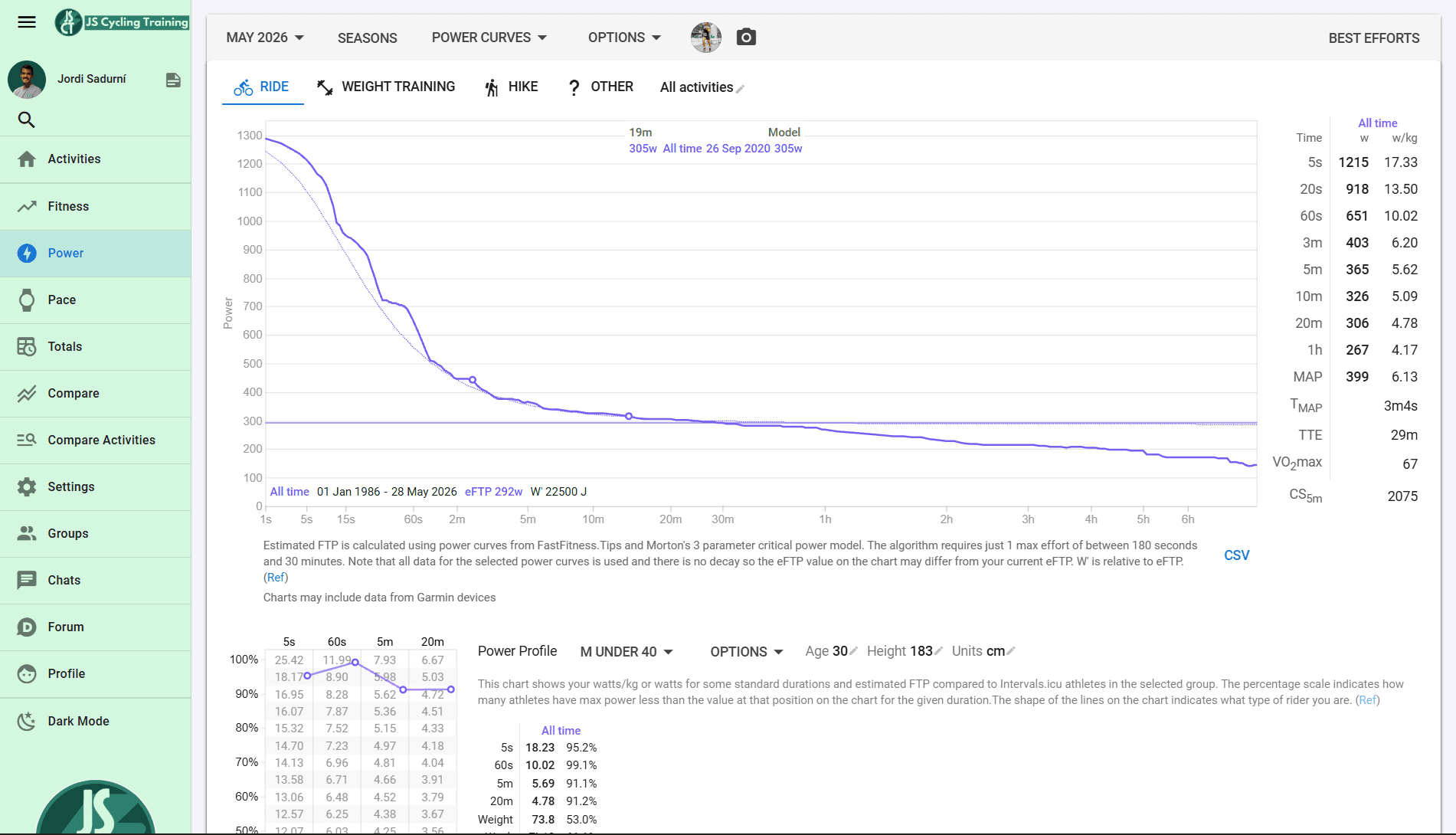Click the All time header in power table
Image resolution: width=1456 pixels, height=835 pixels.
1377,123
